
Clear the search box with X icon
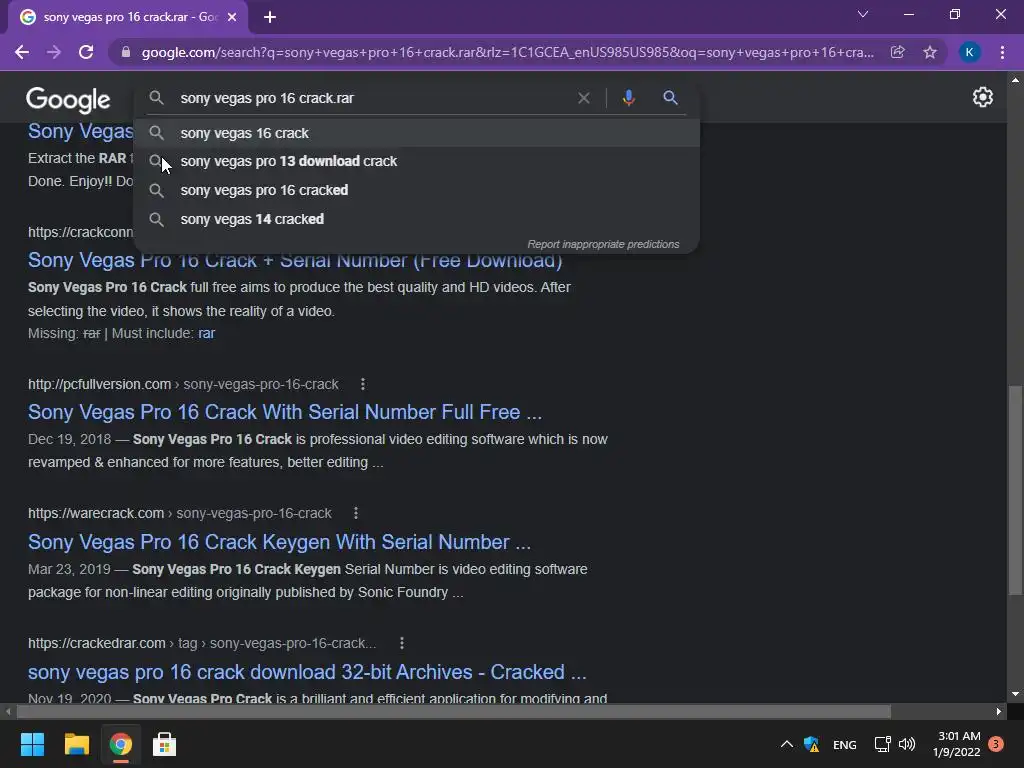pos(584,98)
